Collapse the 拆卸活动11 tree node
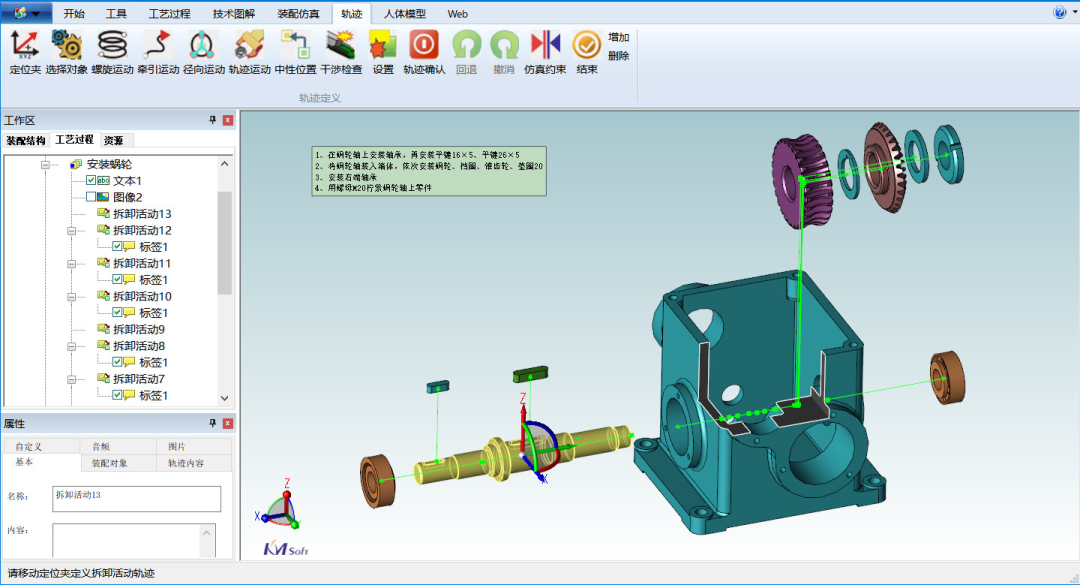This screenshot has width=1080, height=585. [x=72, y=263]
